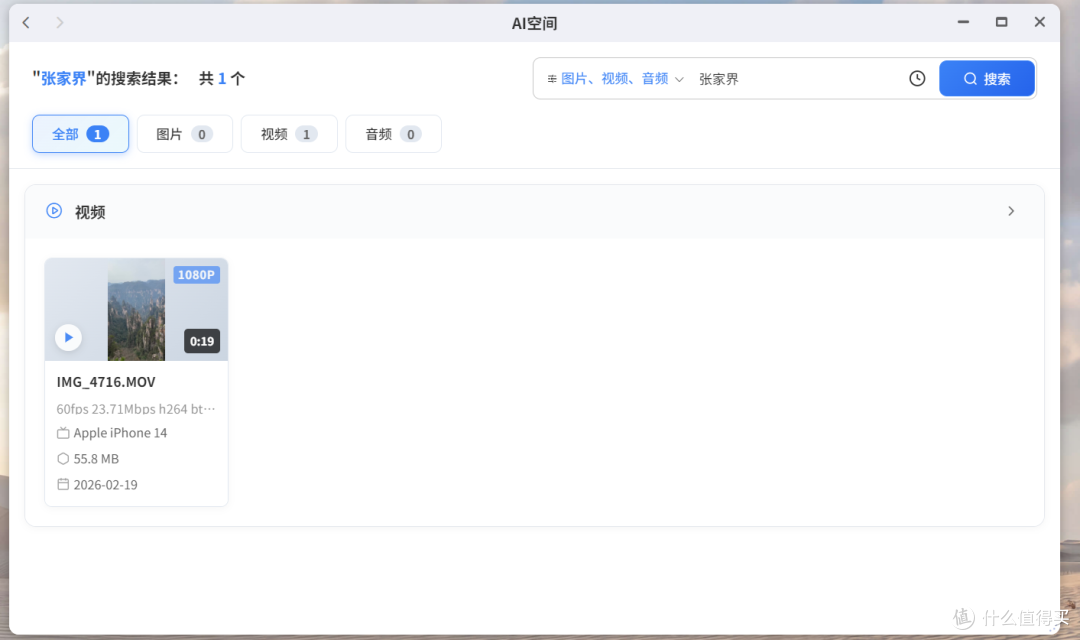Switch to the 视频 tab

[289, 134]
